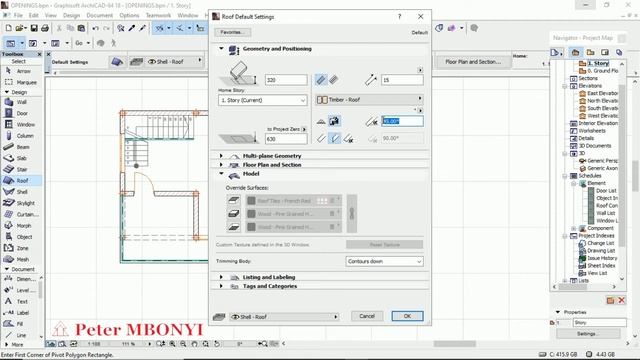Select the Object tool
640x360 pixels.
pos(22,237)
